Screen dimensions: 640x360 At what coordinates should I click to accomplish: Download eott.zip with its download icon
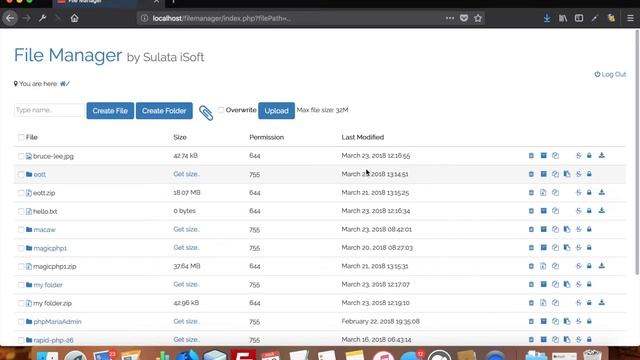pyautogui.click(x=602, y=192)
